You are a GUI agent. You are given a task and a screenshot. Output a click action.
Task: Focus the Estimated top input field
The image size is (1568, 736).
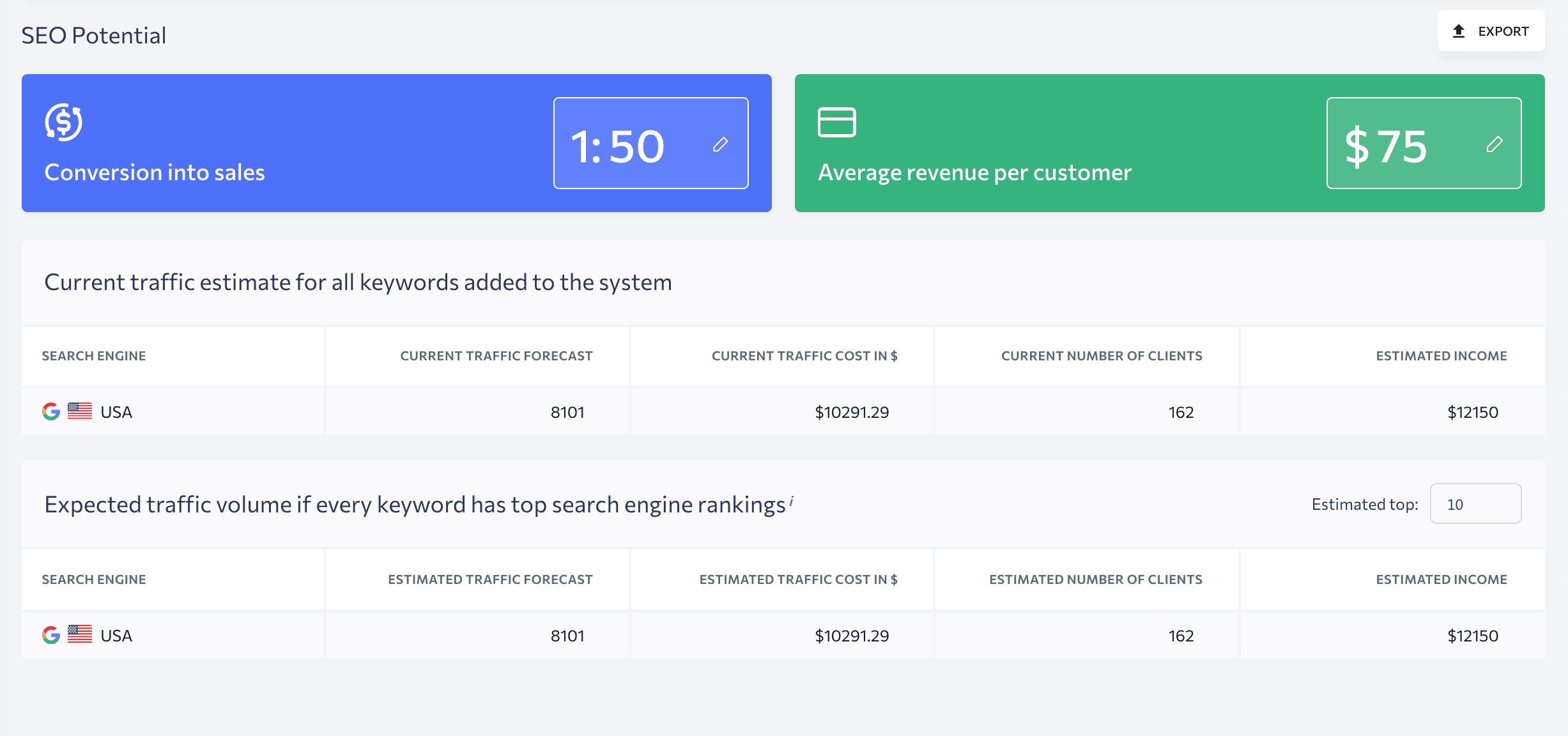1475,503
